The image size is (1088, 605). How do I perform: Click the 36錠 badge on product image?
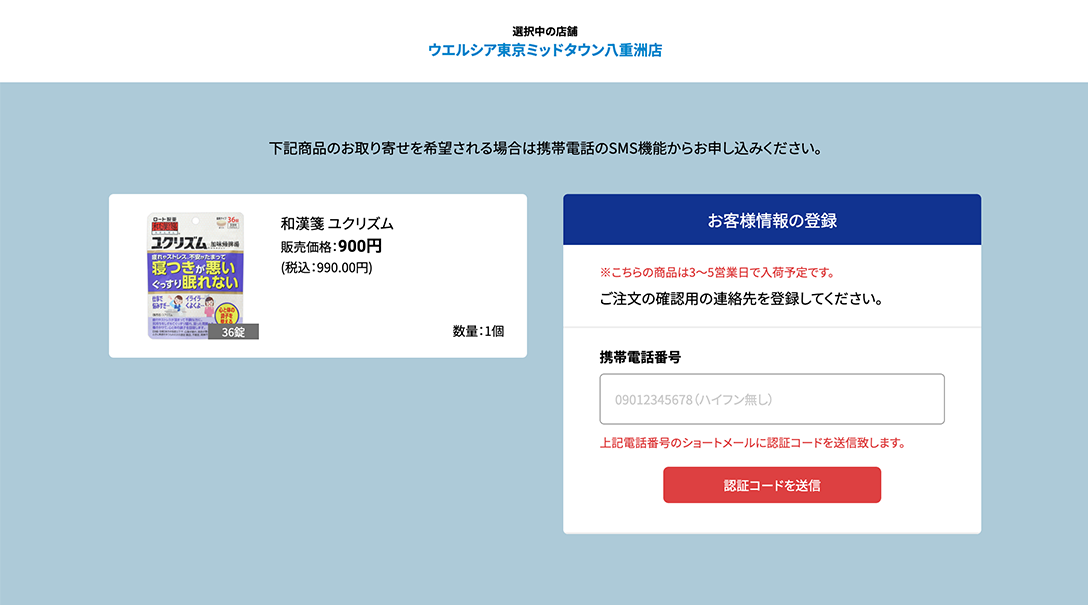[233, 332]
